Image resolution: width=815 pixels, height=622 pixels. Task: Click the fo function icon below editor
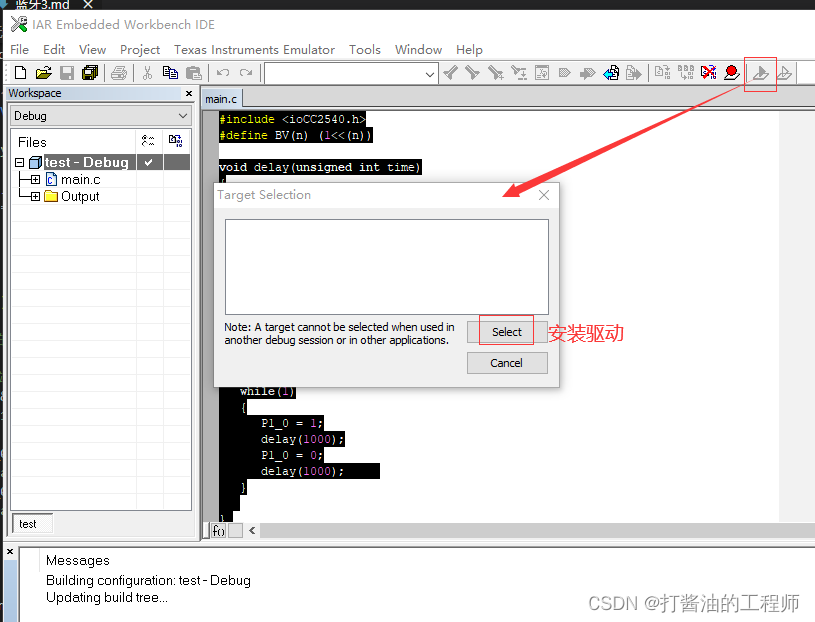point(218,531)
